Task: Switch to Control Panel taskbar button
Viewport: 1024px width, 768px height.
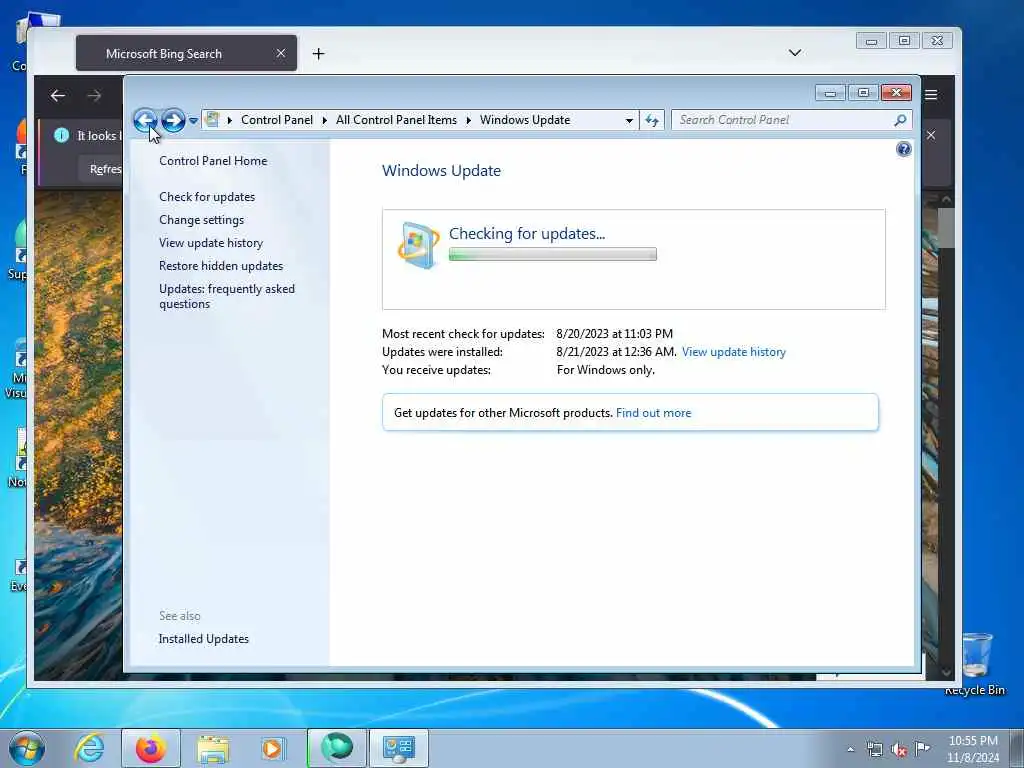Action: (399, 748)
